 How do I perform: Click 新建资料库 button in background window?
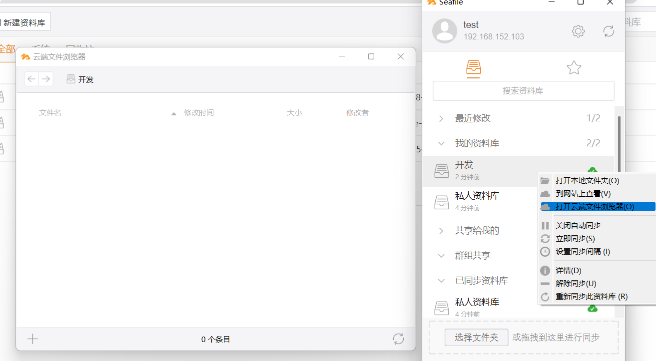coord(24,23)
